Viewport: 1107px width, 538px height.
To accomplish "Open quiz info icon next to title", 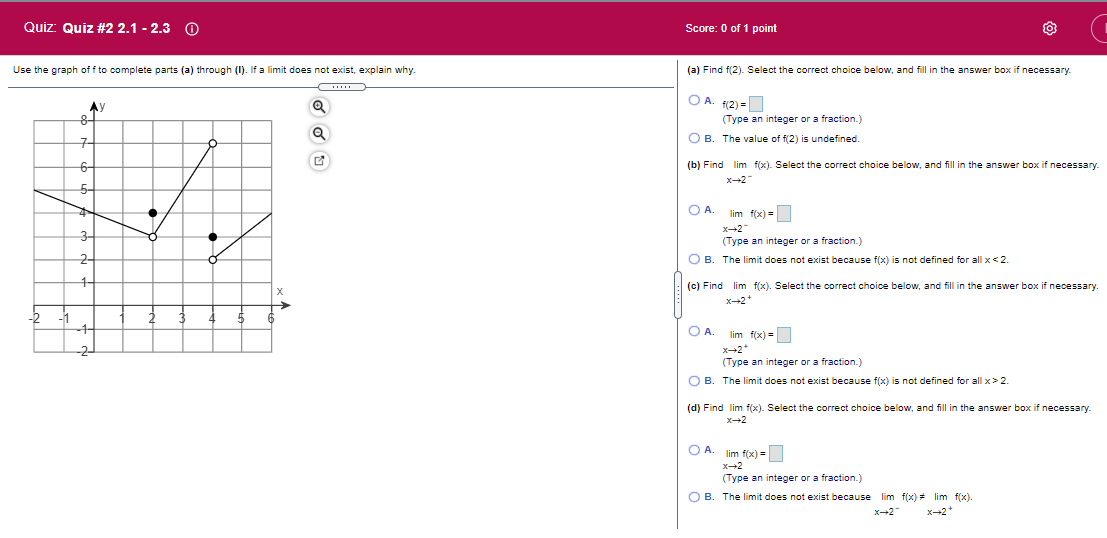I will (192, 29).
